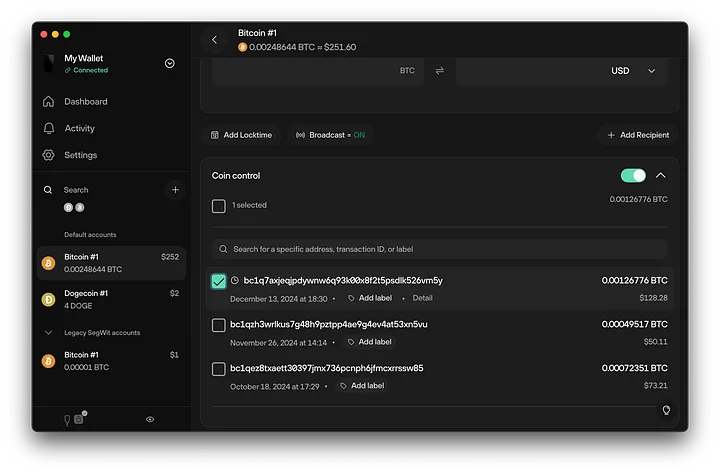Click the plus icon next to Search
Image resolution: width=720 pixels, height=474 pixels.
pos(175,189)
